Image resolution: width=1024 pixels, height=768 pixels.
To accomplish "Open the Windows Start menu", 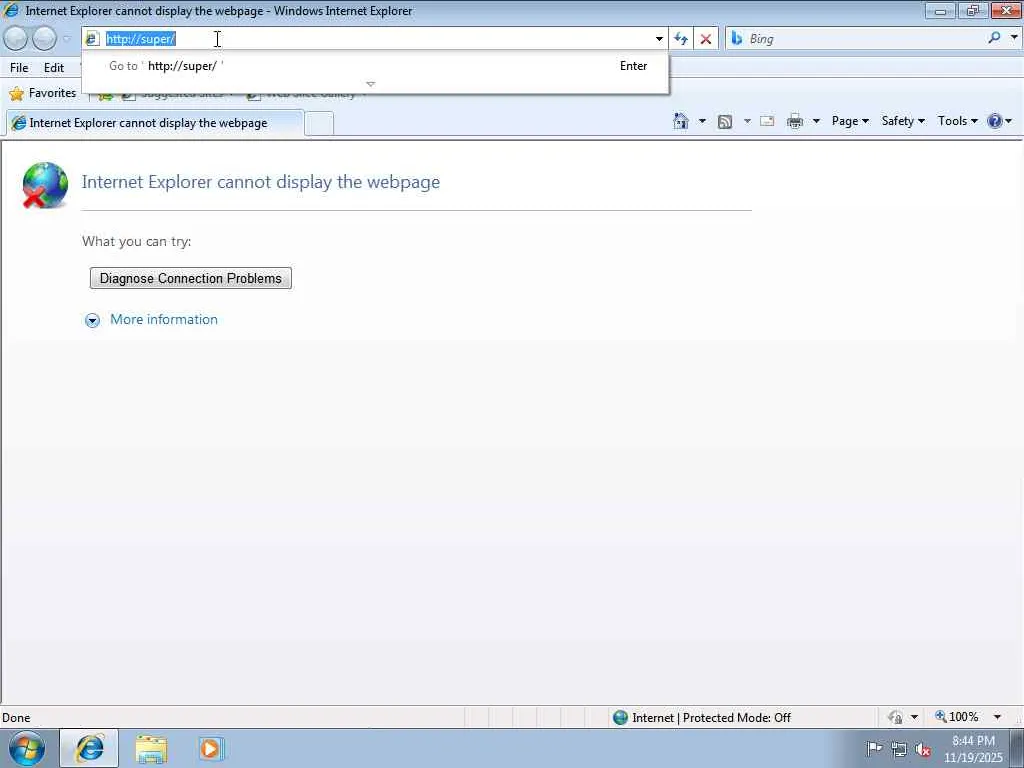I will pos(27,748).
